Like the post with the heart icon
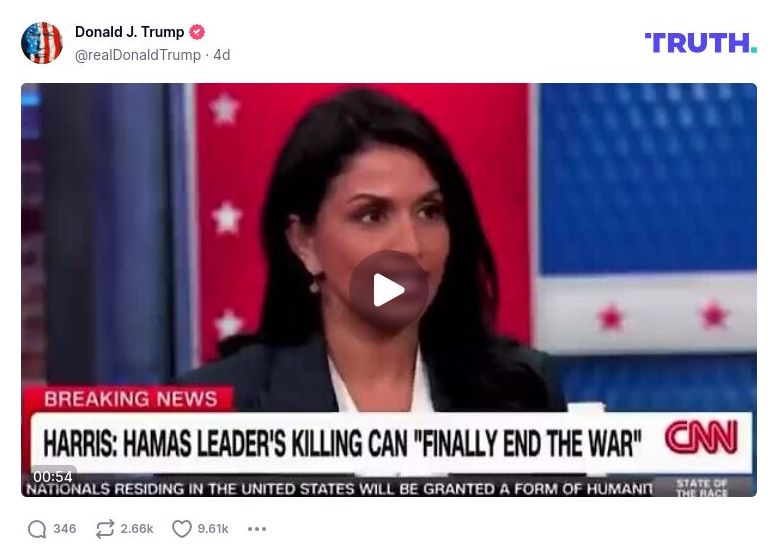This screenshot has width=778, height=559. [x=182, y=529]
